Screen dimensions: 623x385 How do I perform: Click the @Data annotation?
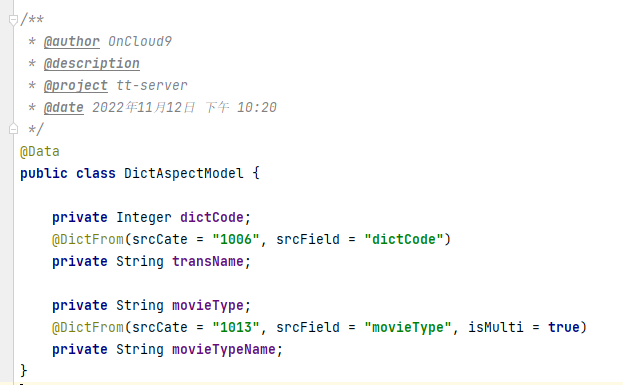point(40,151)
